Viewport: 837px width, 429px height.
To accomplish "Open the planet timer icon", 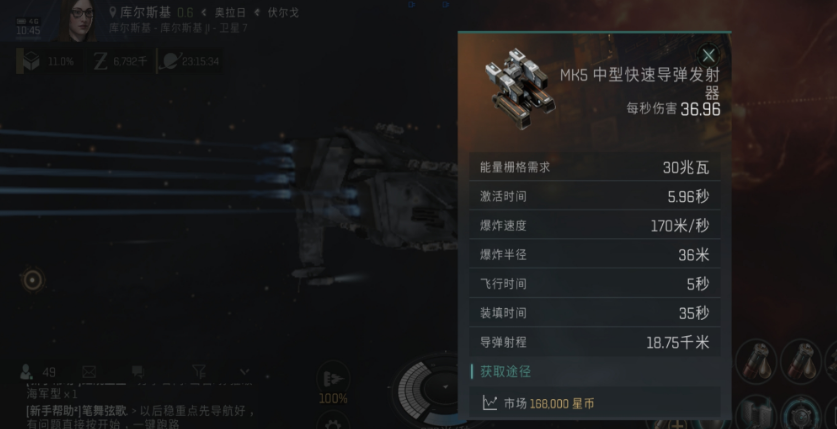I will click(169, 61).
